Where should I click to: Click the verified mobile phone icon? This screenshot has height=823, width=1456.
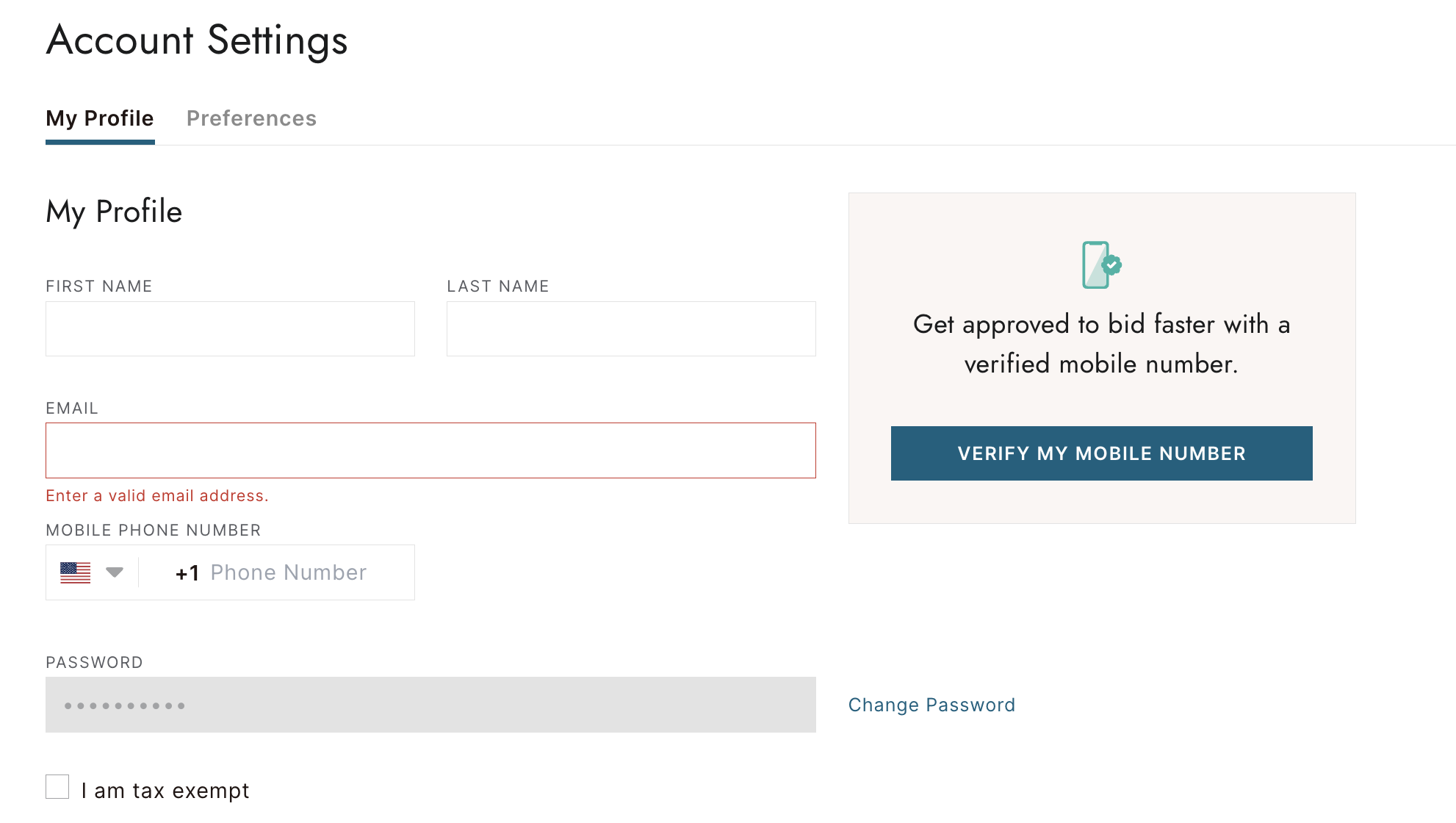1101,265
